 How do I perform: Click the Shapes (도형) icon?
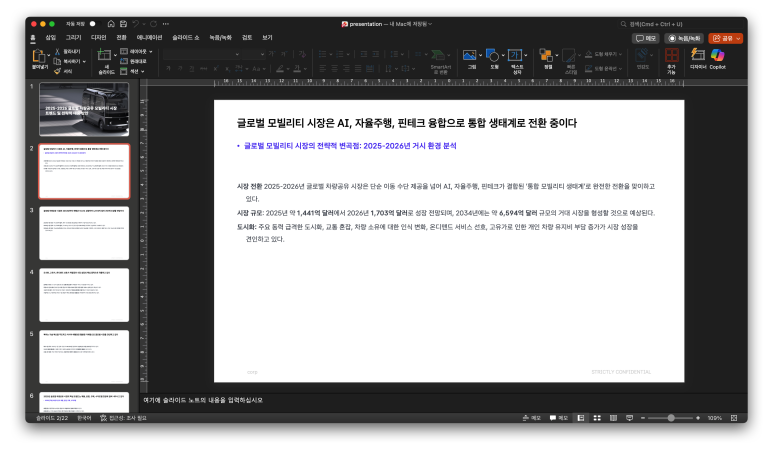493,56
